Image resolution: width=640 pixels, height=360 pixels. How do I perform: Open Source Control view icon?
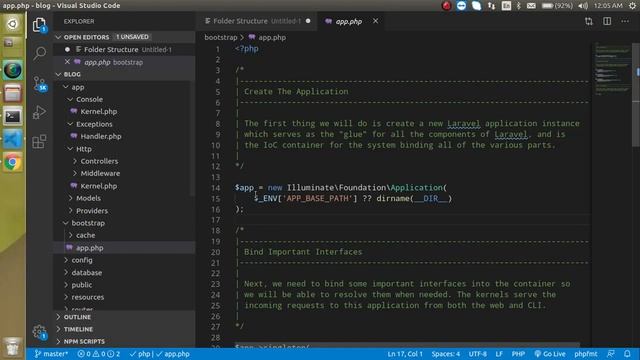[40, 84]
